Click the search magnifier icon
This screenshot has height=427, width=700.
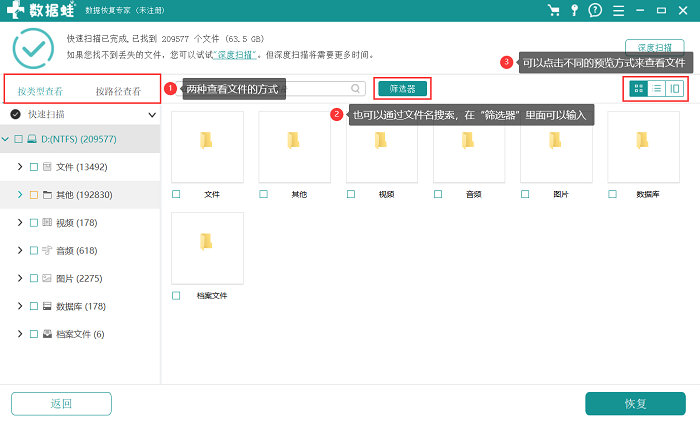355,88
